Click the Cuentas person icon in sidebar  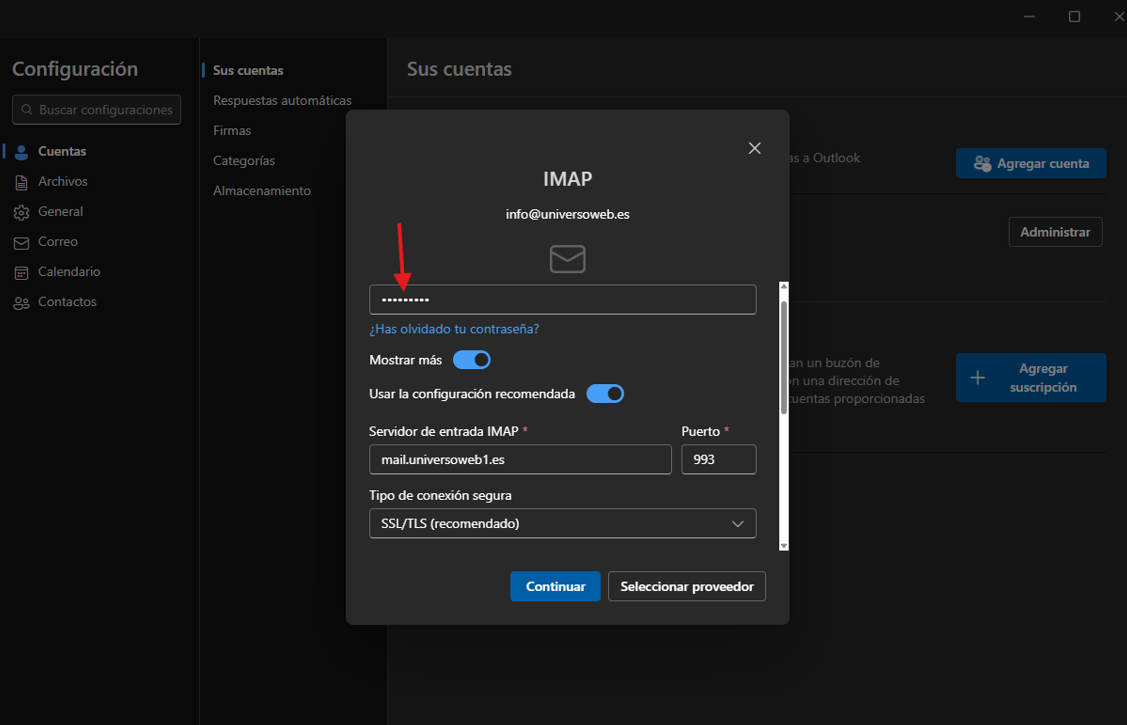(x=21, y=152)
